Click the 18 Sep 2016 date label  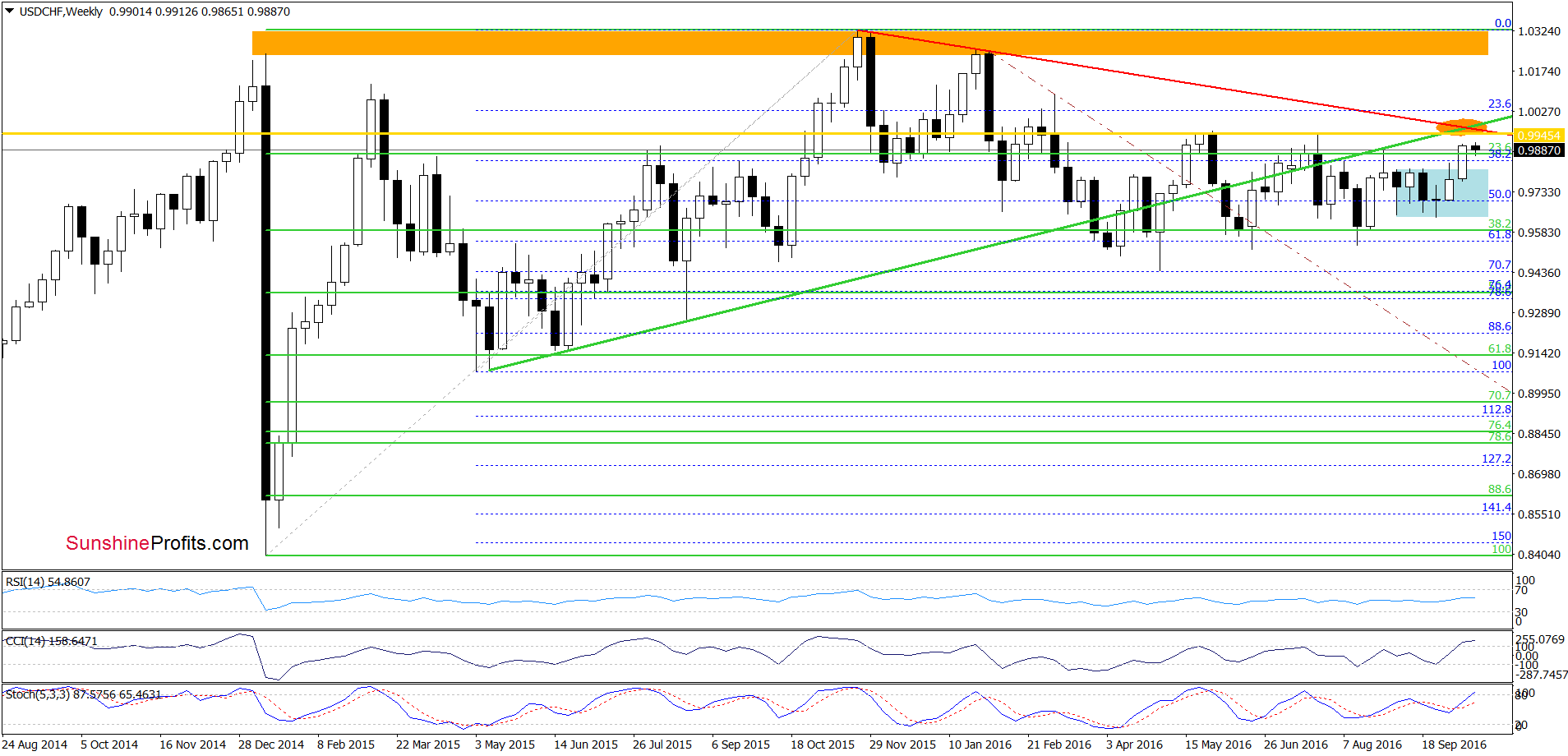pyautogui.click(x=1454, y=744)
